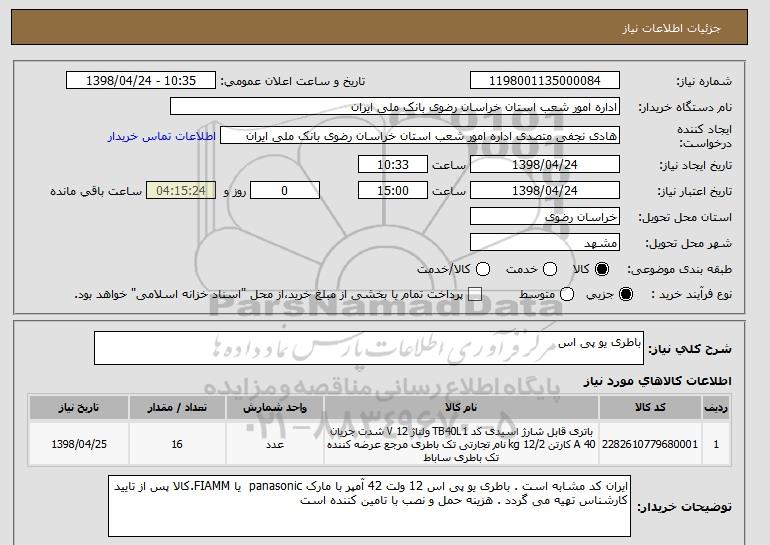Viewport: 770px width, 545px height.
Task: Click the خراسان رضوی province field
Action: pos(545,217)
